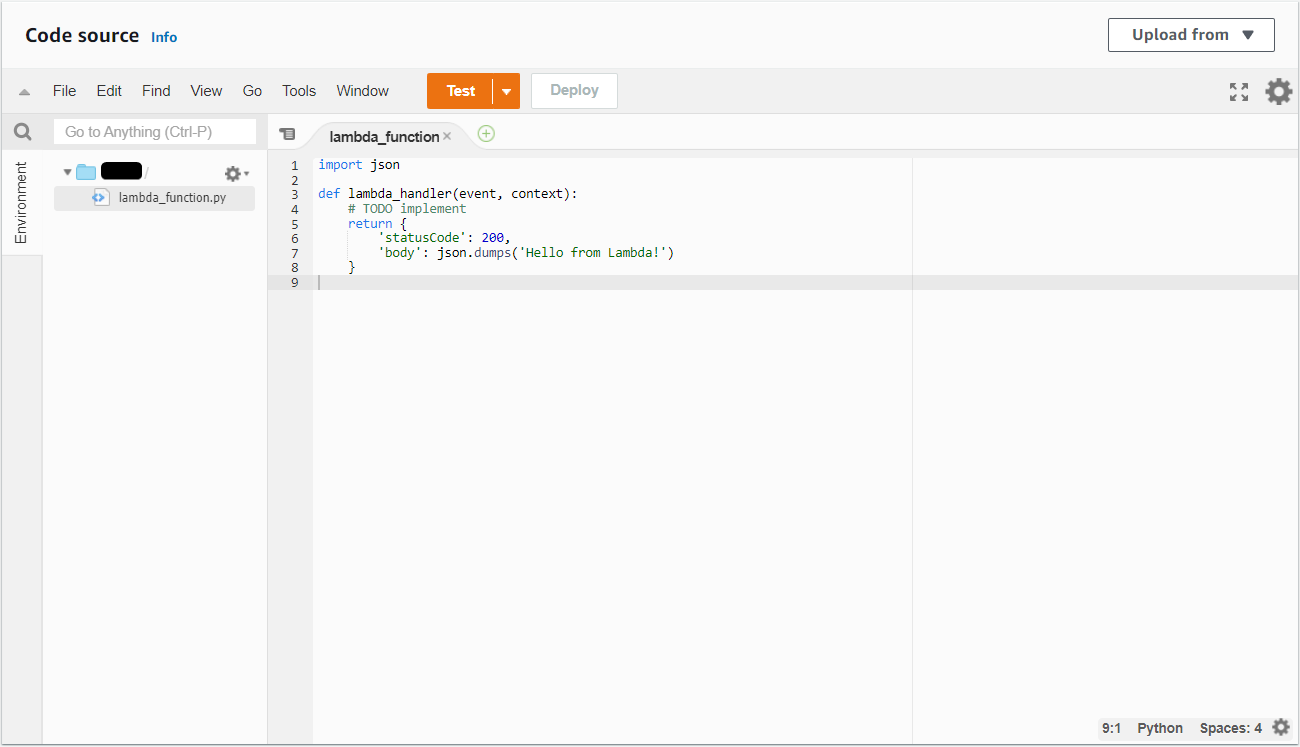1300x747 pixels.
Task: Toggle the Environment side panel tab
Action: coord(21,203)
